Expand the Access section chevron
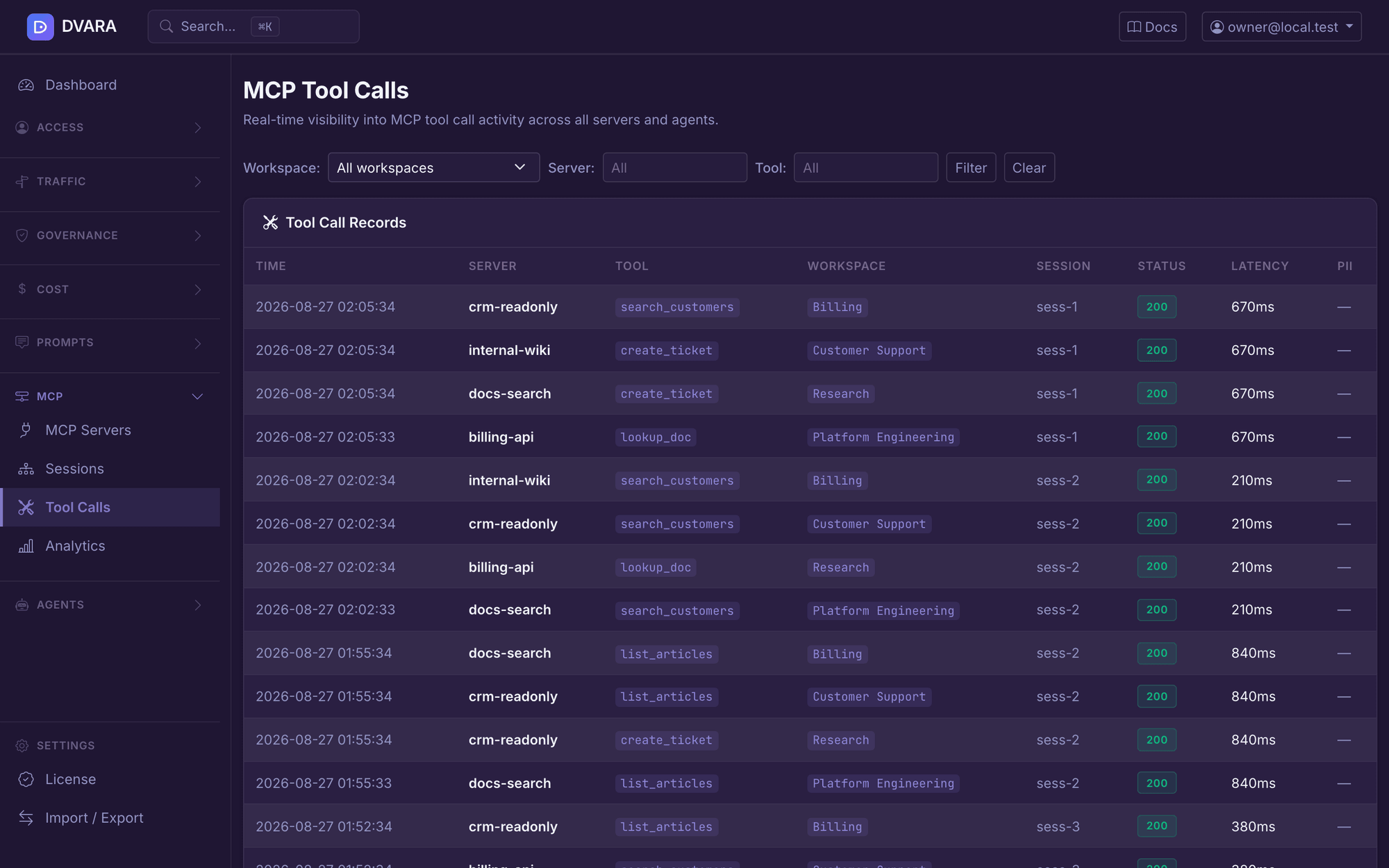Viewport: 1389px width, 868px height. pyautogui.click(x=198, y=128)
